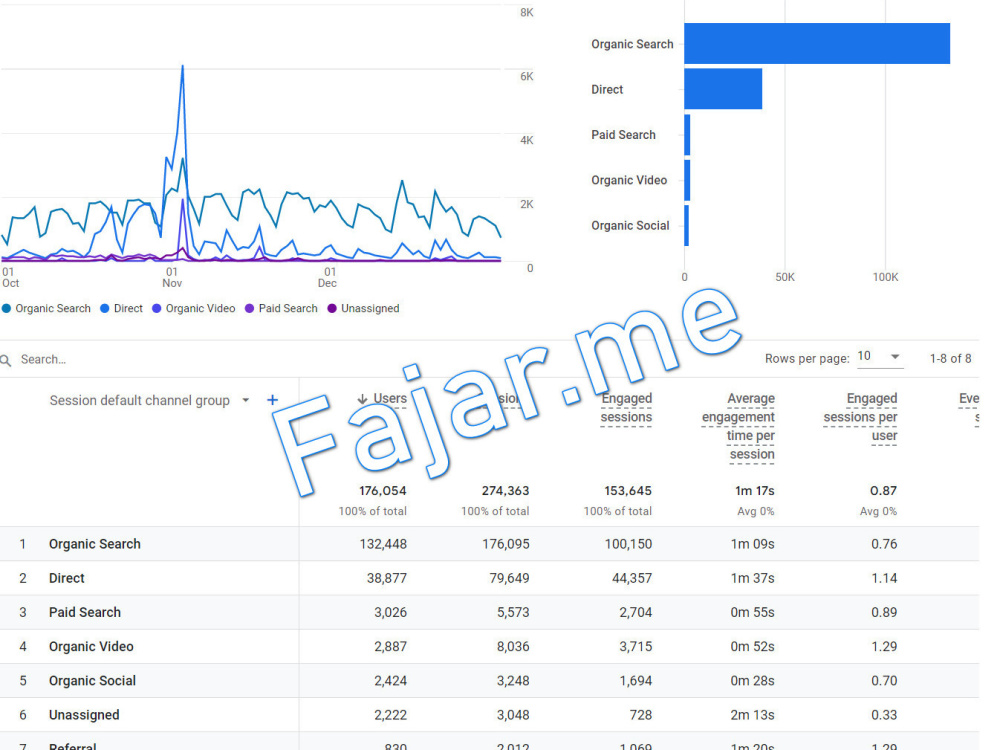Click the Organic Search bar in bar chart

817,43
